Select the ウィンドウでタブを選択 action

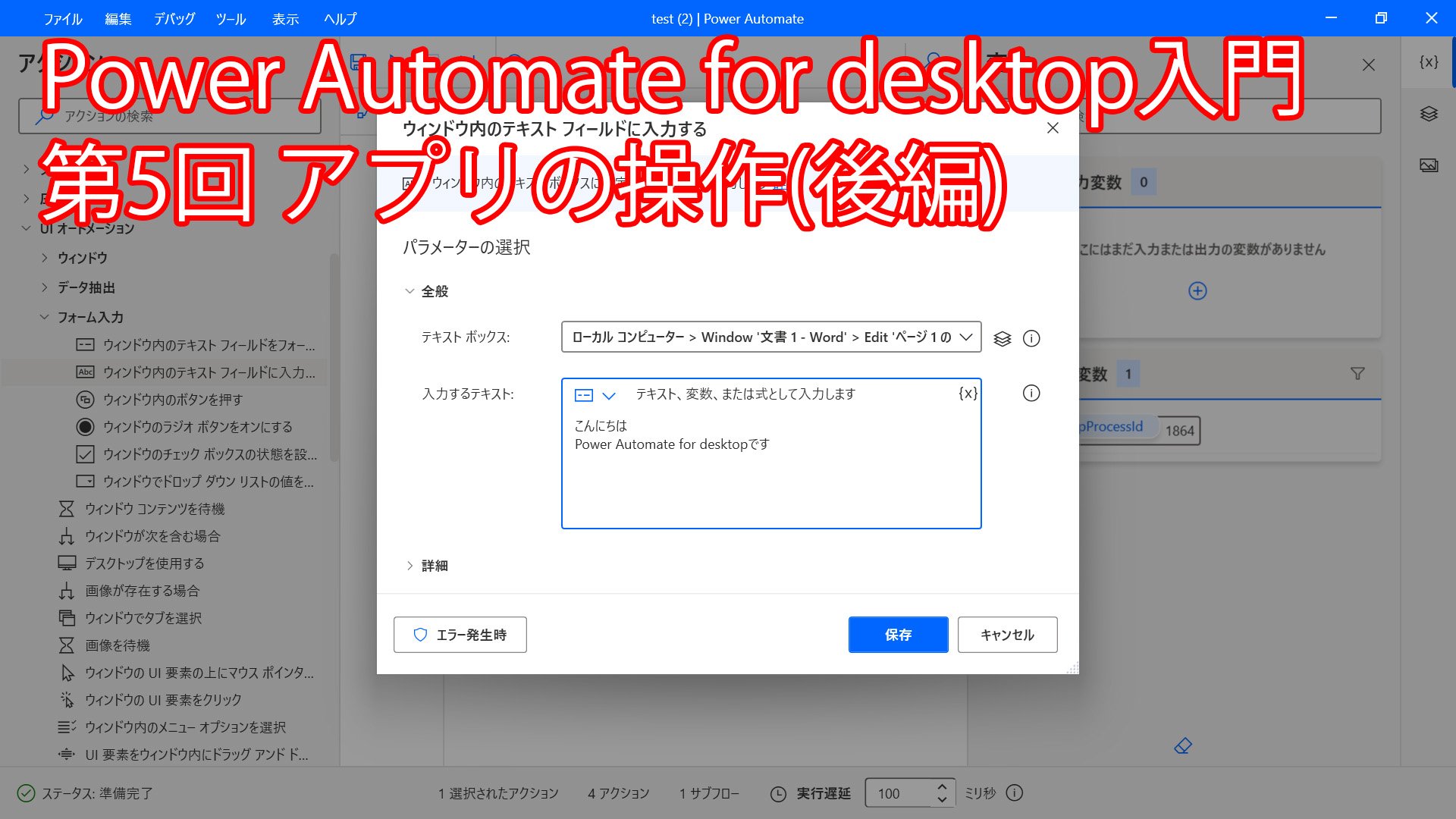130,618
